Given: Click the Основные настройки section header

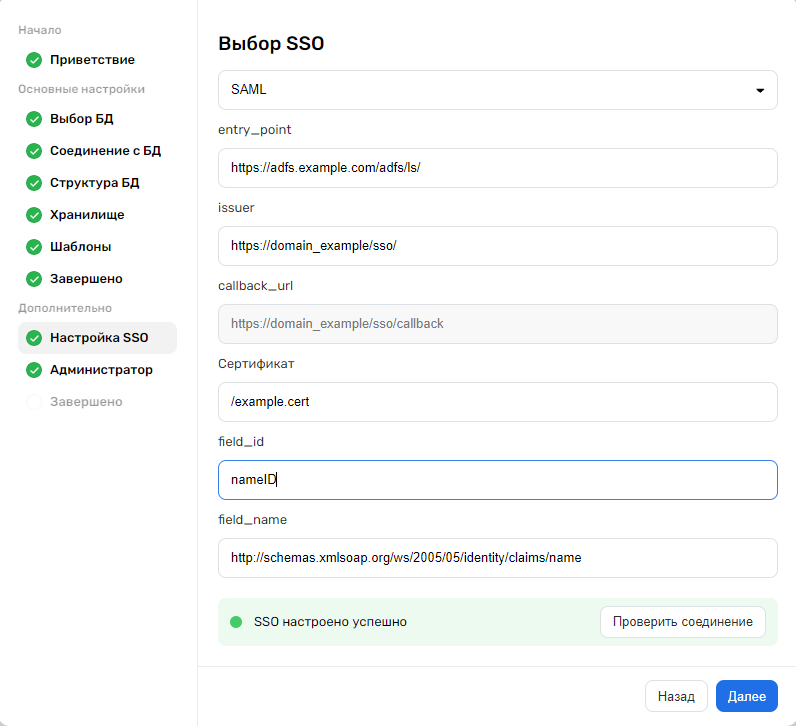Looking at the screenshot, I should (x=81, y=89).
